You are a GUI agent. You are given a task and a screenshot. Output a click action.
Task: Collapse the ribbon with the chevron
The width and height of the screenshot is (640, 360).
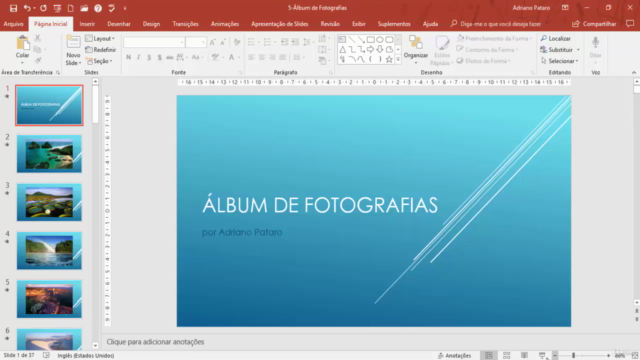pyautogui.click(x=634, y=72)
